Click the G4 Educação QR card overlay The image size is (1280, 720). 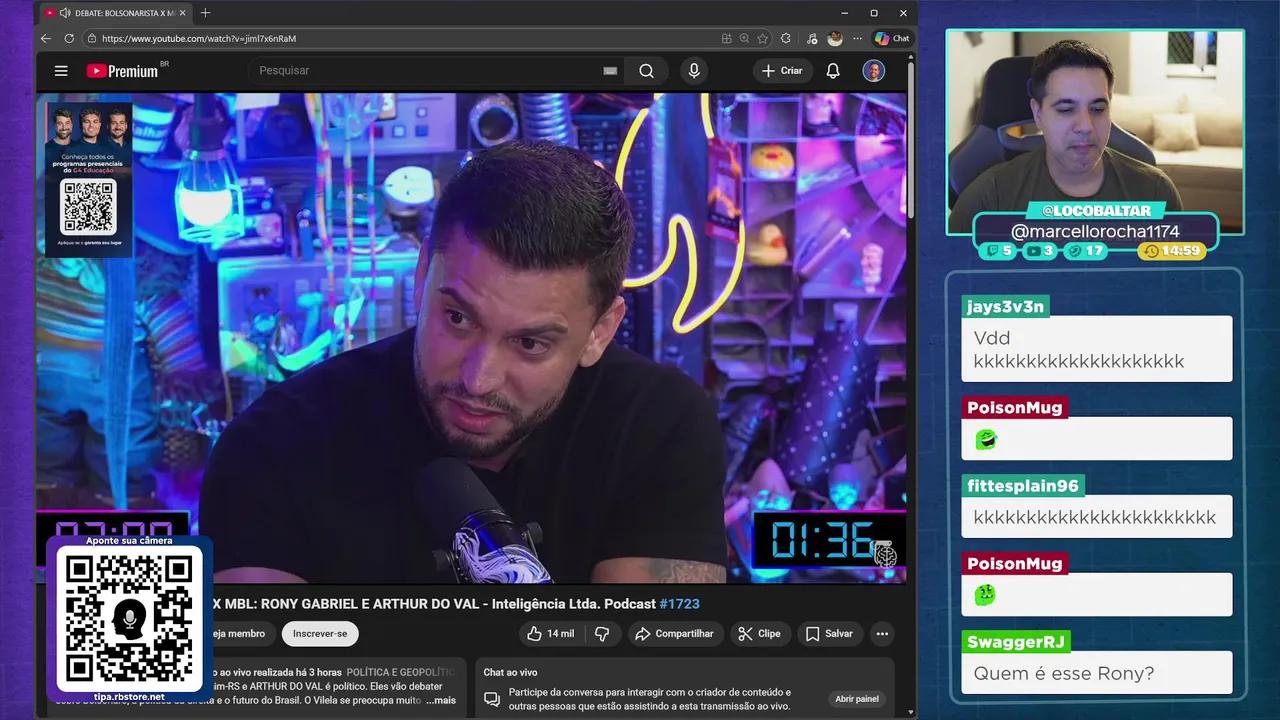point(88,178)
